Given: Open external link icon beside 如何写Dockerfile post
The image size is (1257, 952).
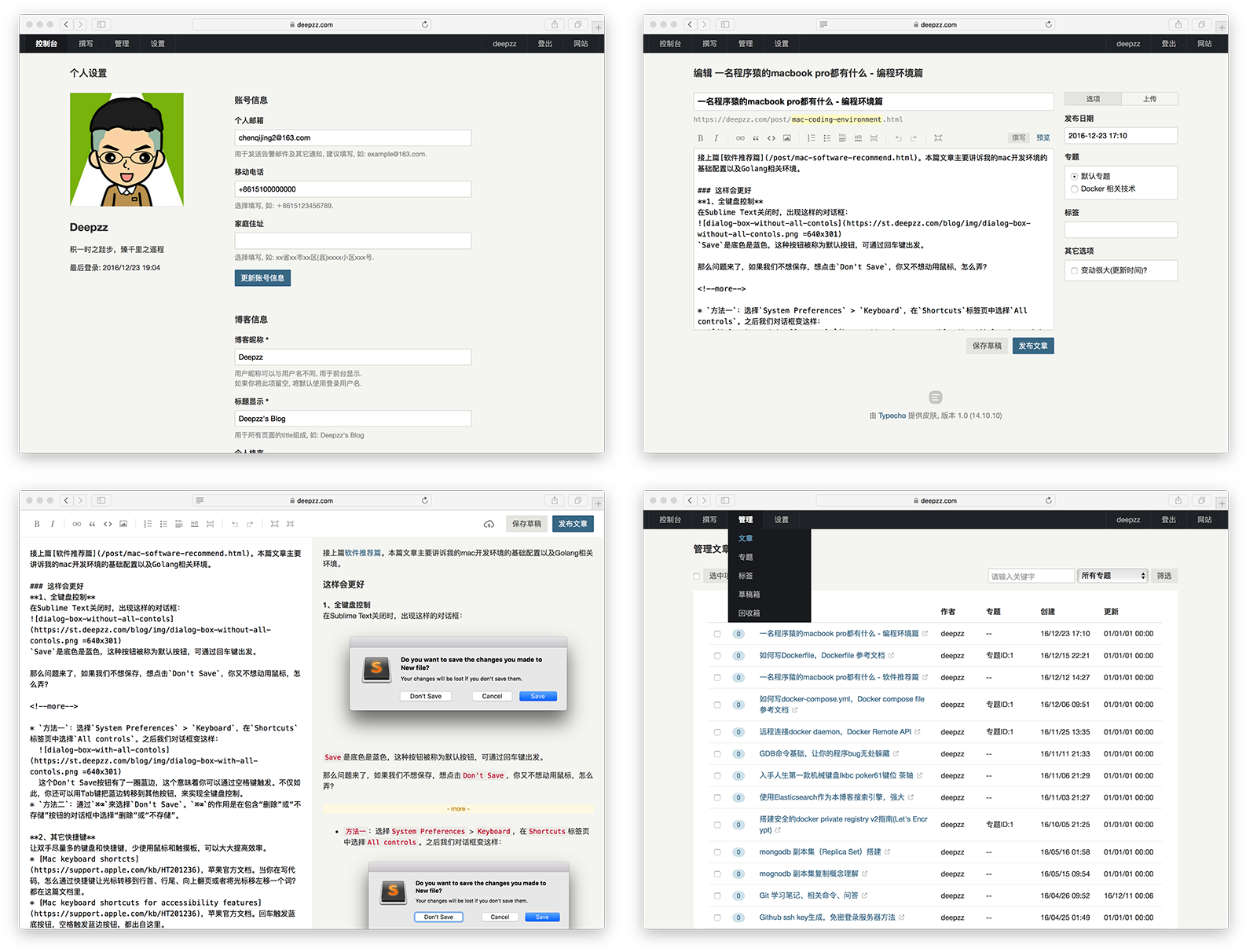Looking at the screenshot, I should click(891, 656).
